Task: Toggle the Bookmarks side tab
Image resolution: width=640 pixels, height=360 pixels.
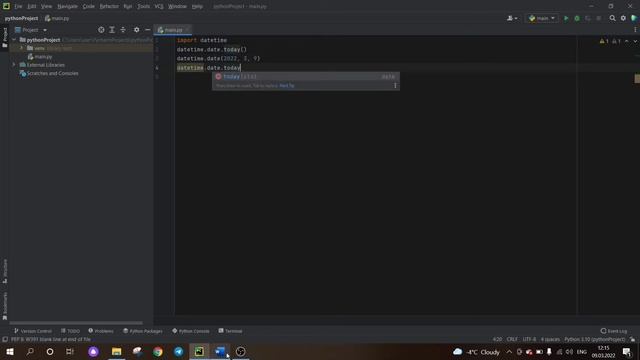Action: tap(5, 306)
